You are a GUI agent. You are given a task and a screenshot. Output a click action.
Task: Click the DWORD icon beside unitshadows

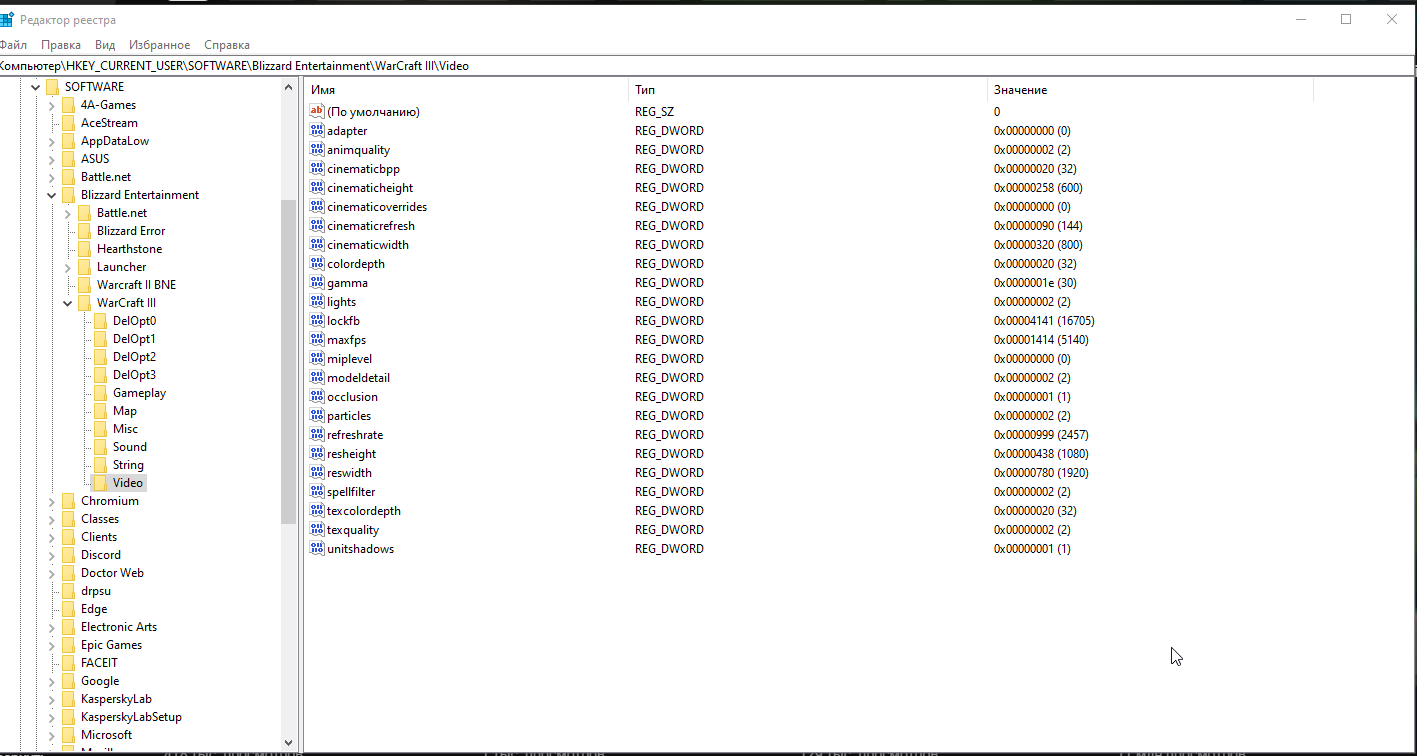click(x=317, y=549)
